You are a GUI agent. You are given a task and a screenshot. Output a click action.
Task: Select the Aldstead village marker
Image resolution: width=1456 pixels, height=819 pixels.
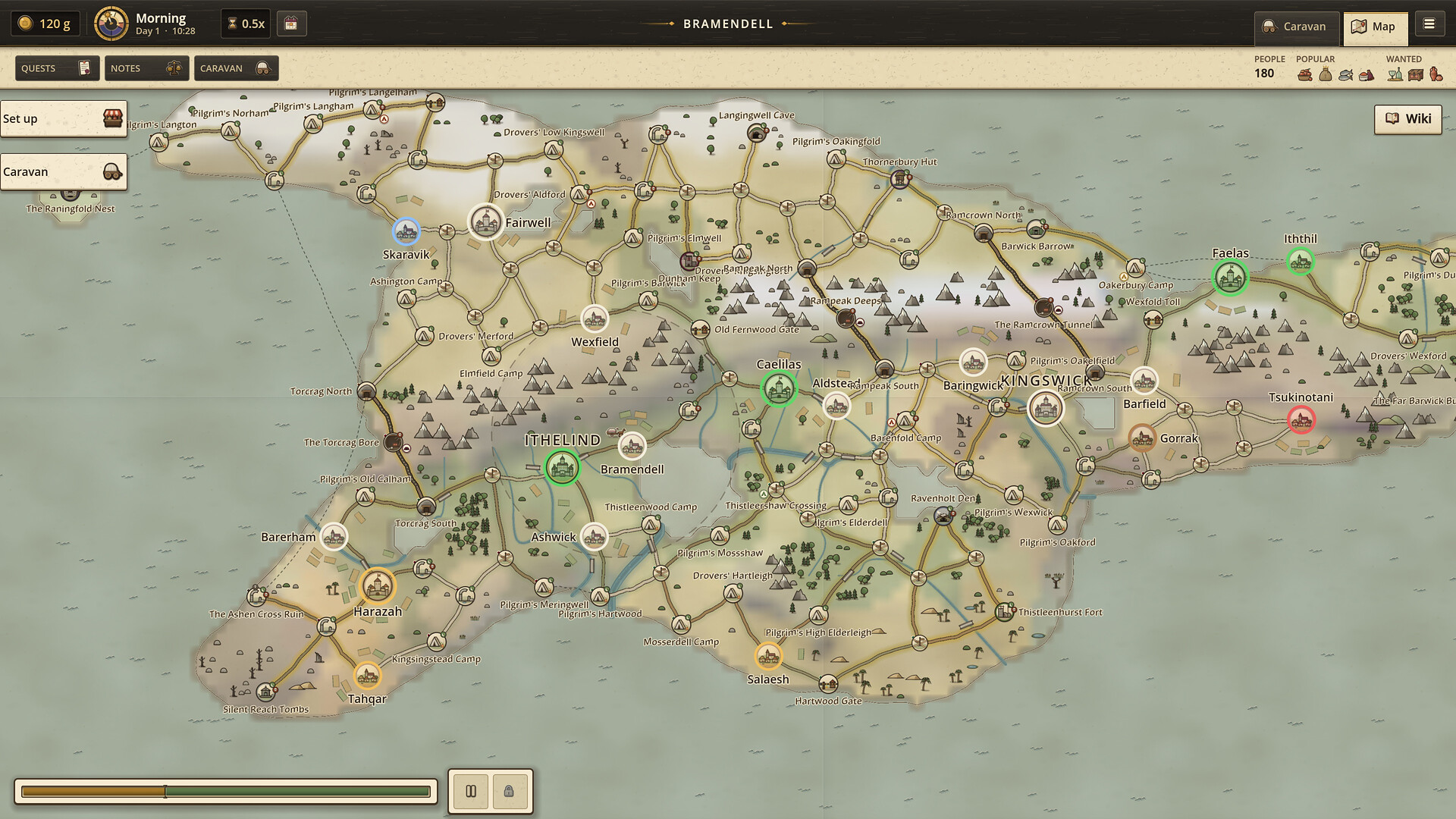836,406
